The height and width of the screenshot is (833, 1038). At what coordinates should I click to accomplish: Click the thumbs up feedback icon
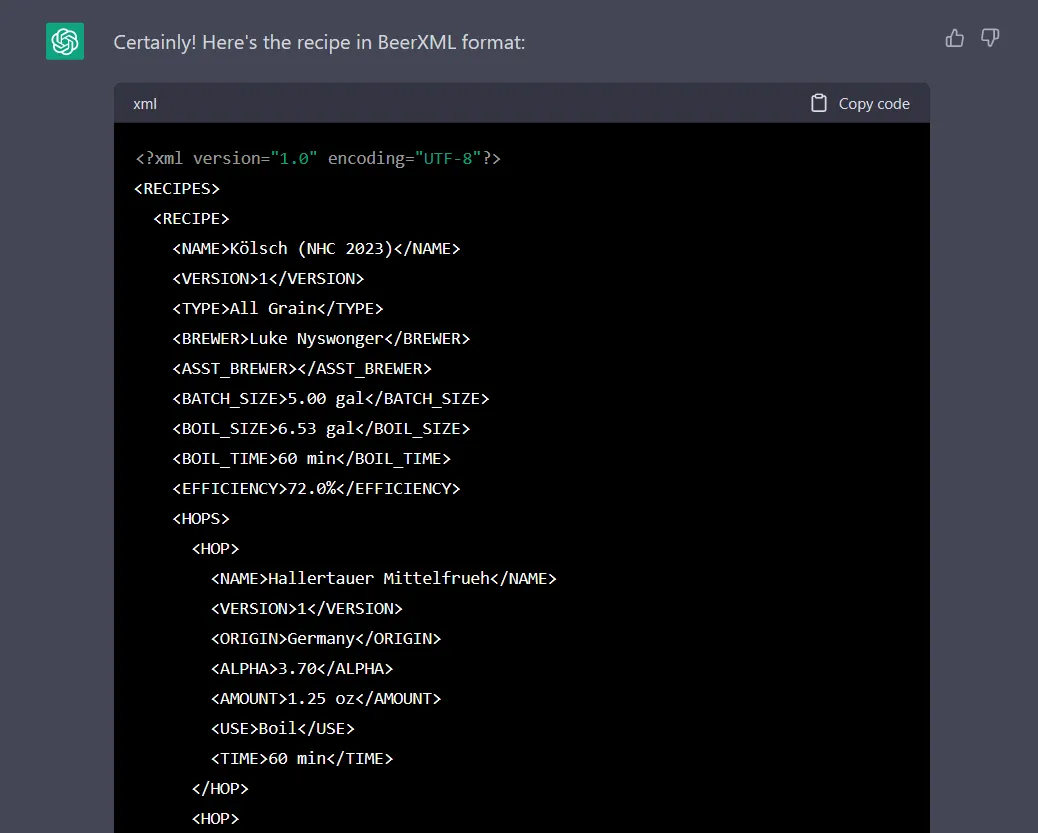pyautogui.click(x=954, y=38)
